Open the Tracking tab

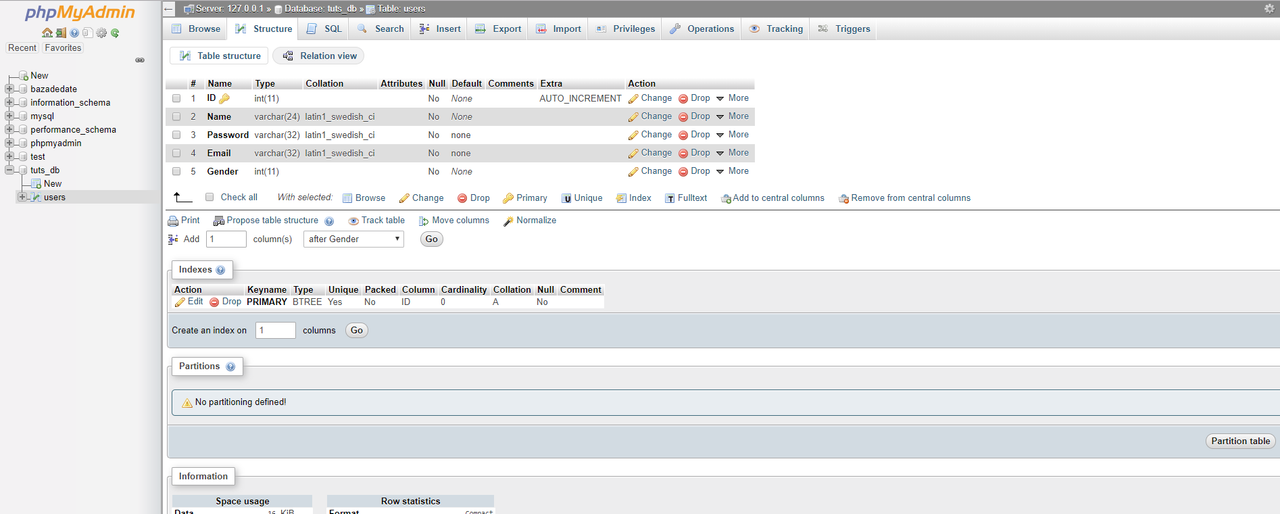point(776,29)
